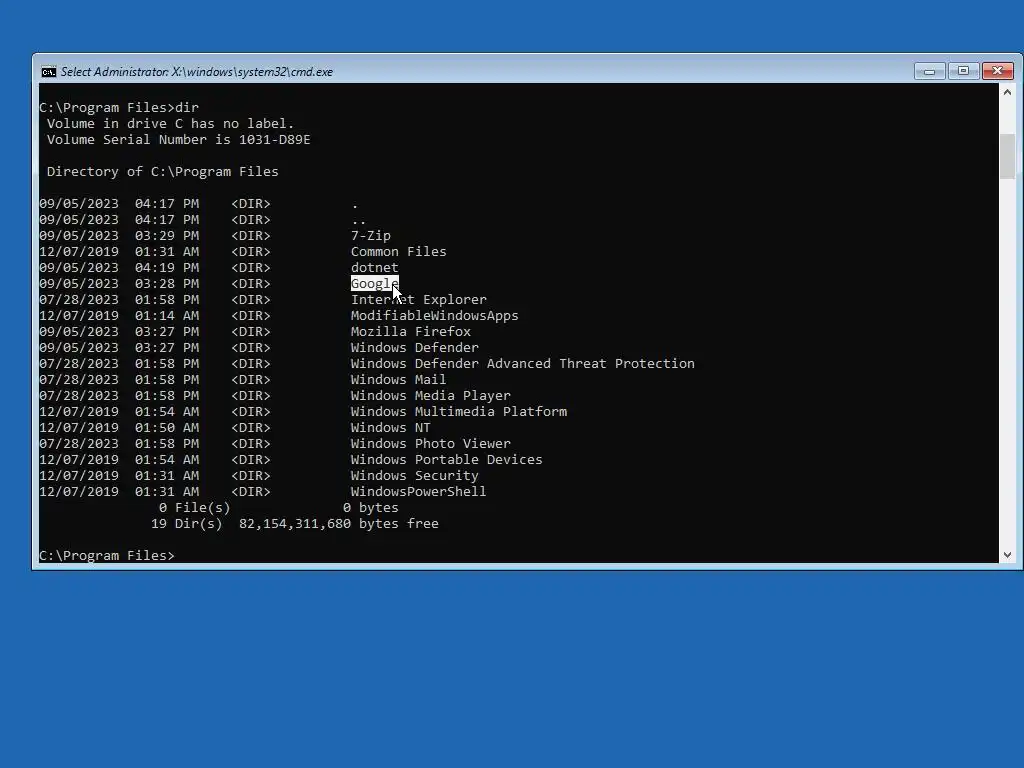Click the 'Windows Multimedia Platform' entry

pyautogui.click(x=458, y=411)
